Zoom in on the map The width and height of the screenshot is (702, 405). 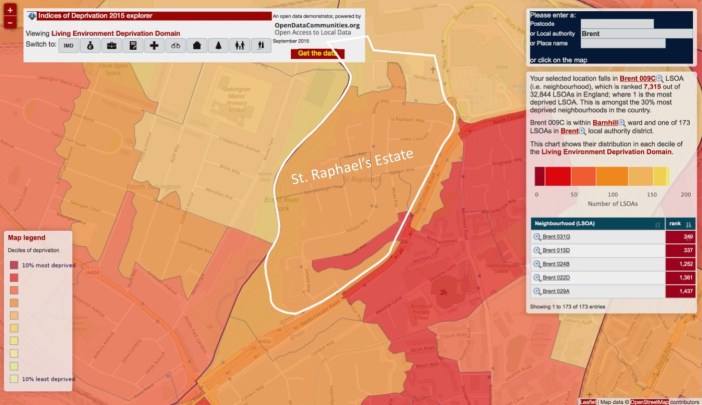click(11, 13)
